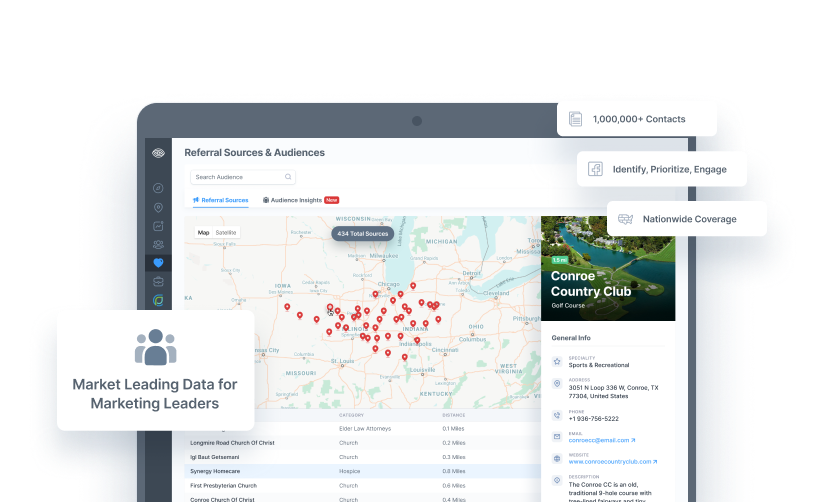Click the 434 Total Sources badge
This screenshot has width=830, height=502.
363,234
